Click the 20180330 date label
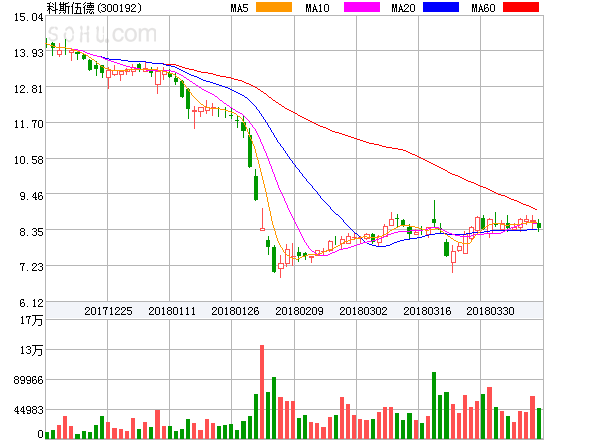The width and height of the screenshot is (600, 440). (x=490, y=311)
